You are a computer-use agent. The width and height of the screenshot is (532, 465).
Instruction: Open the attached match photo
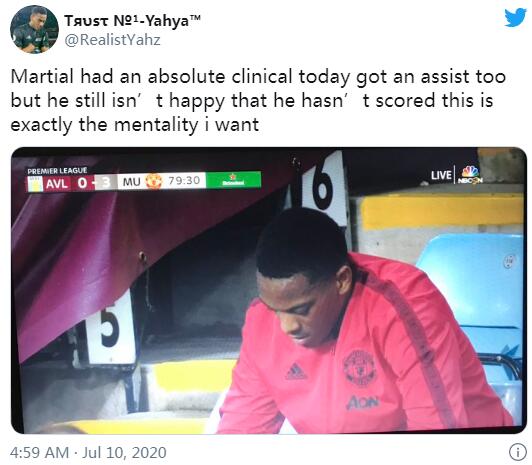(269, 290)
